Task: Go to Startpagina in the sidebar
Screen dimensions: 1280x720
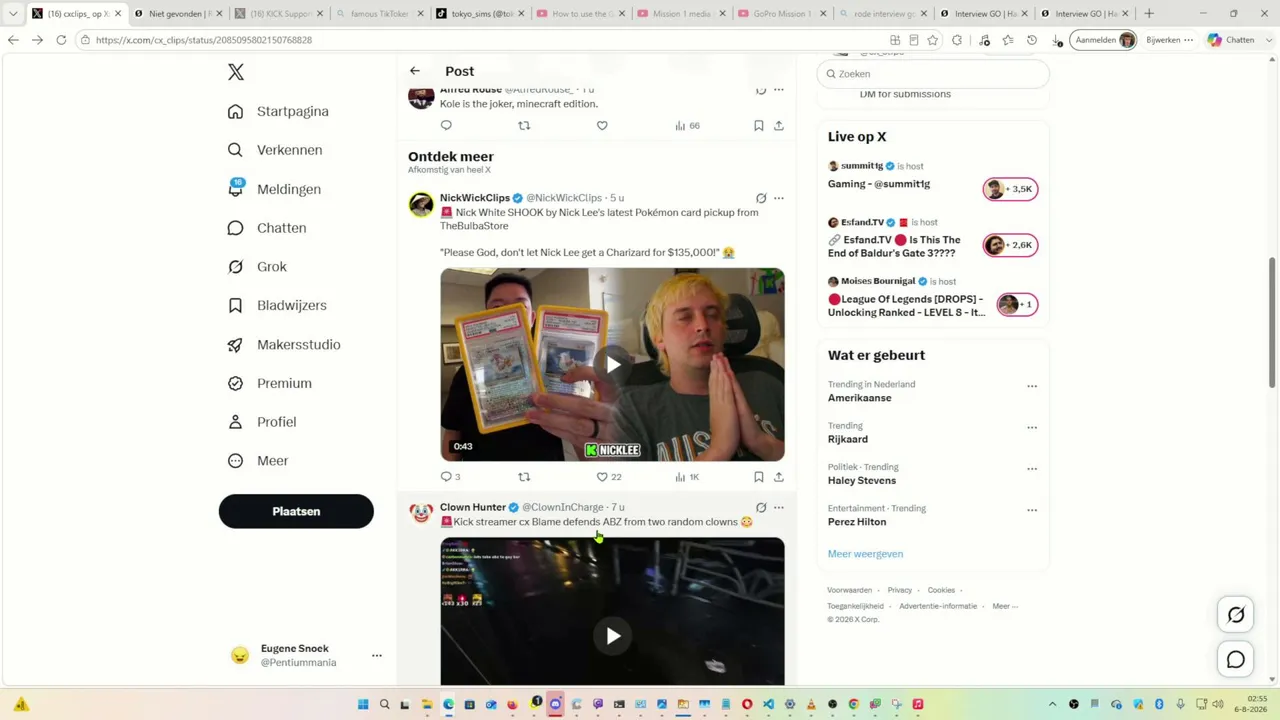Action: (278, 111)
